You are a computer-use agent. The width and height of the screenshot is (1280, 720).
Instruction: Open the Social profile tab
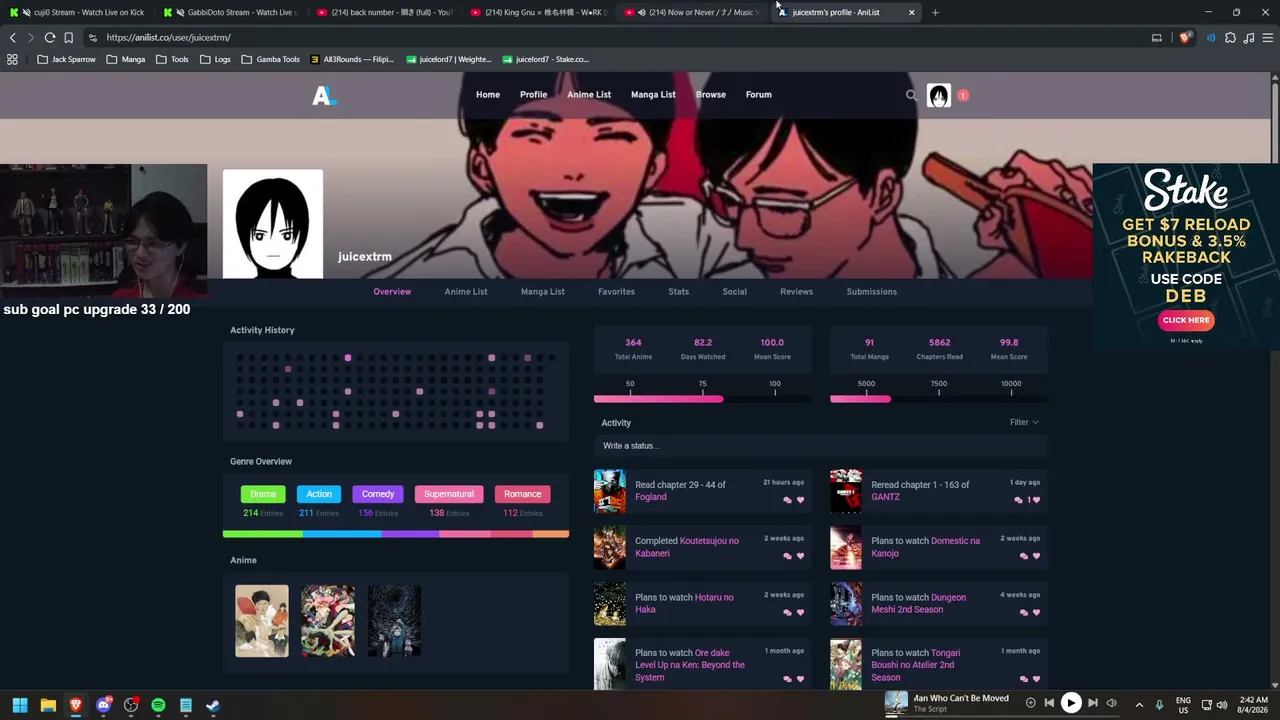point(734,292)
